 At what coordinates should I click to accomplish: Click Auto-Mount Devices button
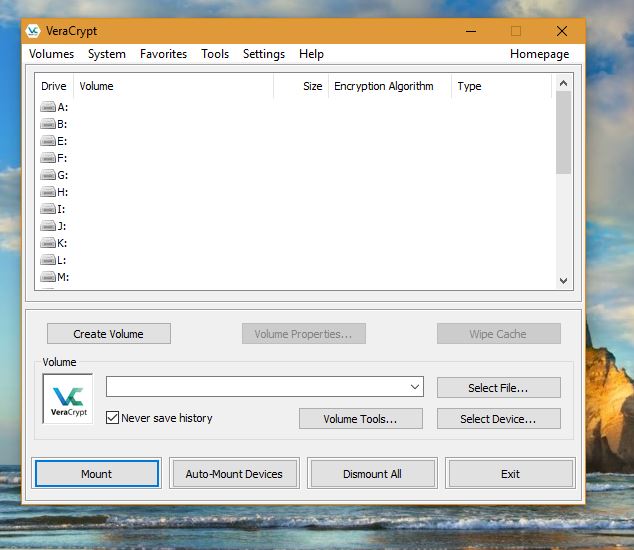(234, 474)
